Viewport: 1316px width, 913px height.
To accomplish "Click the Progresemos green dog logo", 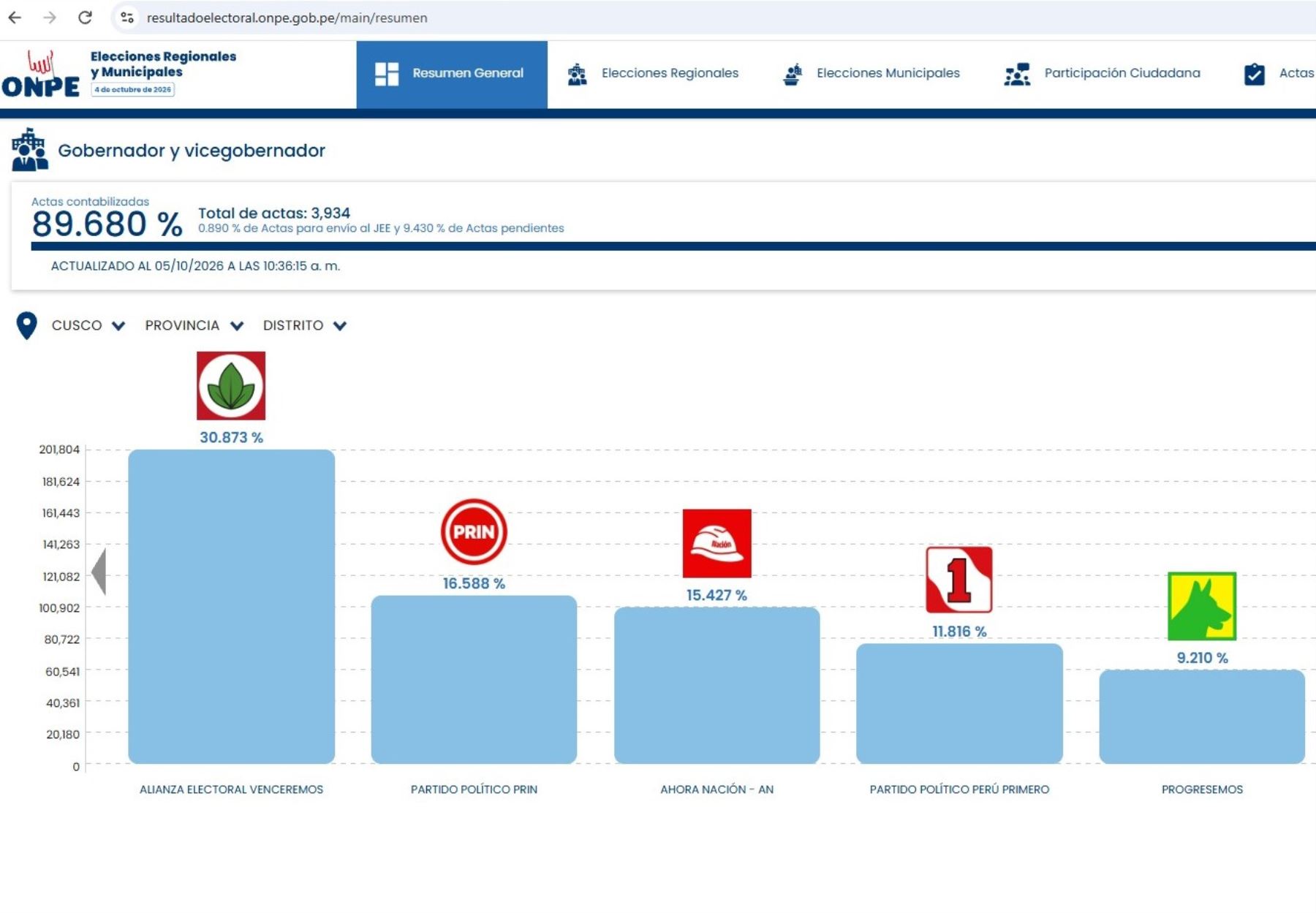I will [x=1202, y=606].
